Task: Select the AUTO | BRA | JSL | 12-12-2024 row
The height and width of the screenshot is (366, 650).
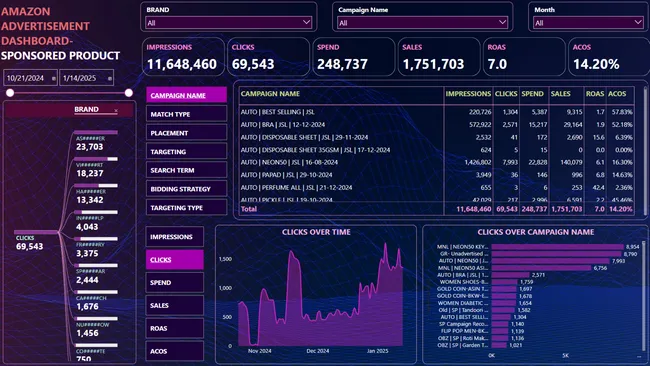Action: point(437,124)
